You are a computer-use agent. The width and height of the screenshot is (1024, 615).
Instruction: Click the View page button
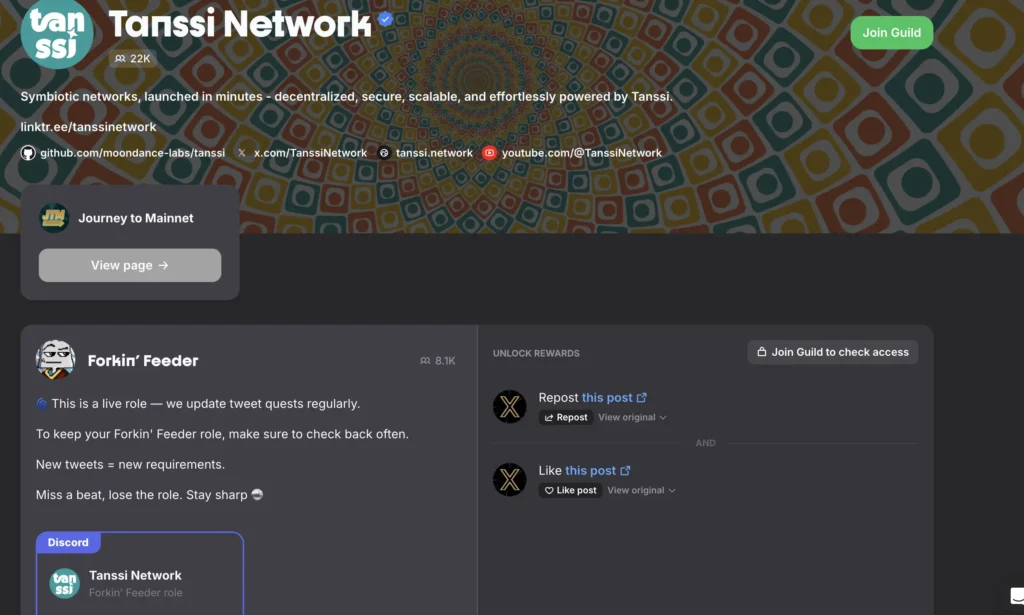[130, 265]
